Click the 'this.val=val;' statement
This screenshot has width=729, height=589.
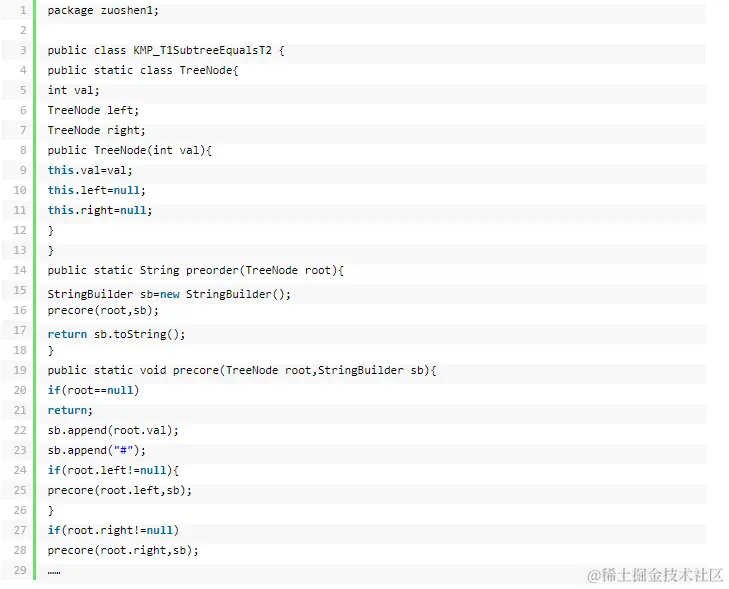coord(90,170)
